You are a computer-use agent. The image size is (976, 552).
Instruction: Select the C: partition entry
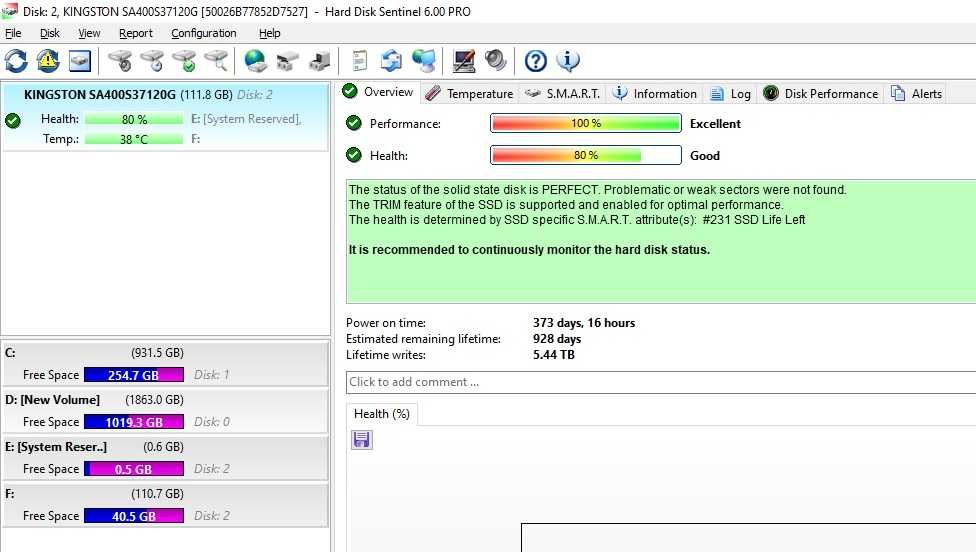[x=165, y=363]
